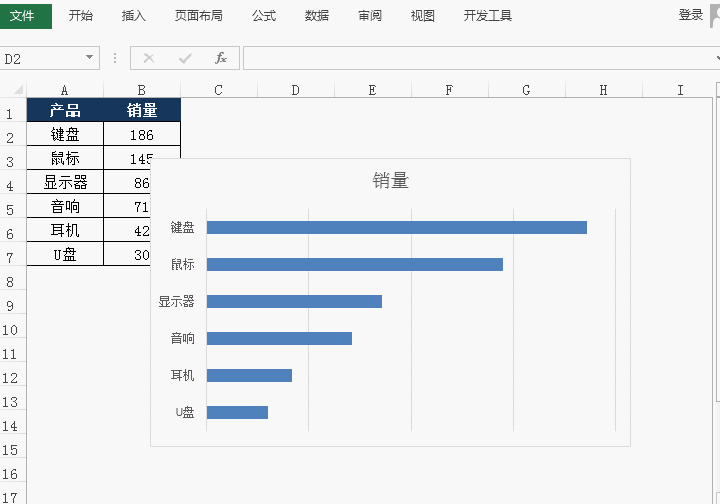Select the 音响 bar in the chart
The image size is (720, 504).
click(x=279, y=338)
